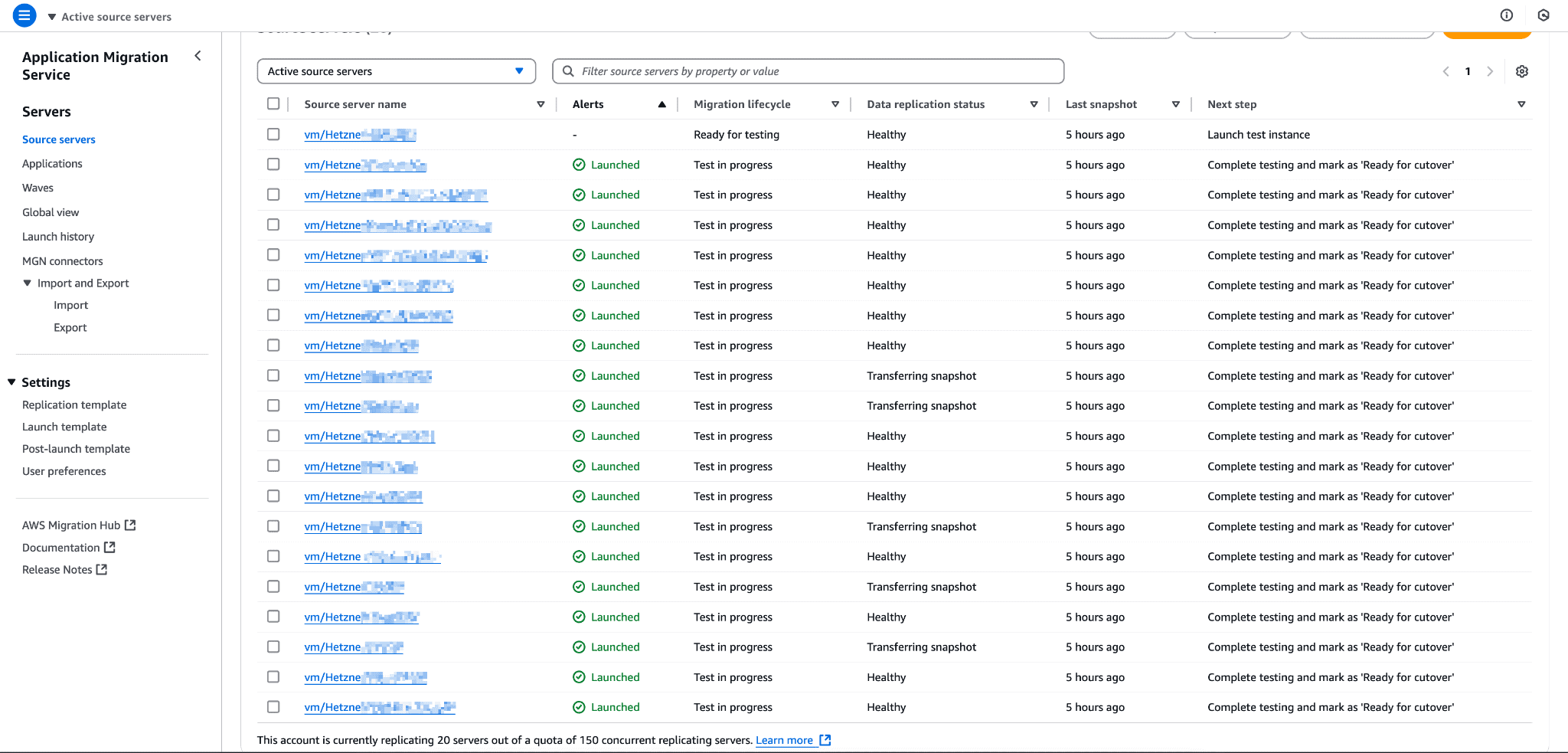
Task: Go to previous page arrow
Action: [1445, 71]
